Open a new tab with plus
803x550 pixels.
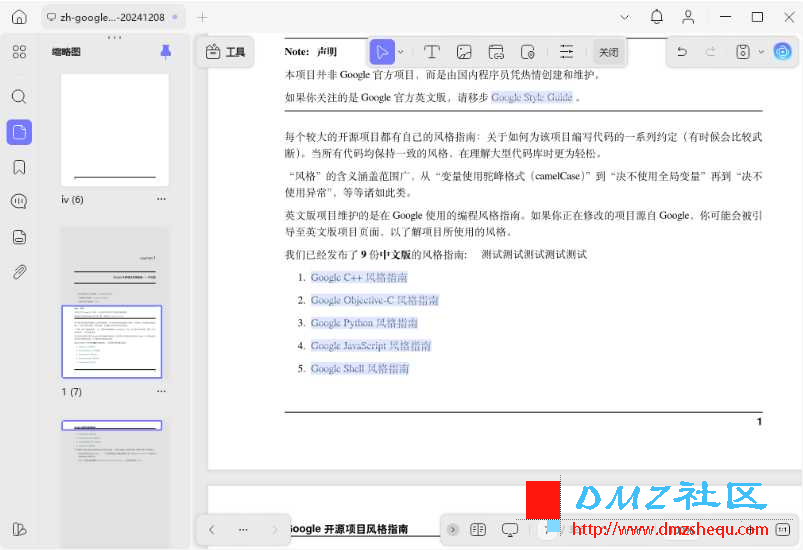point(203,17)
